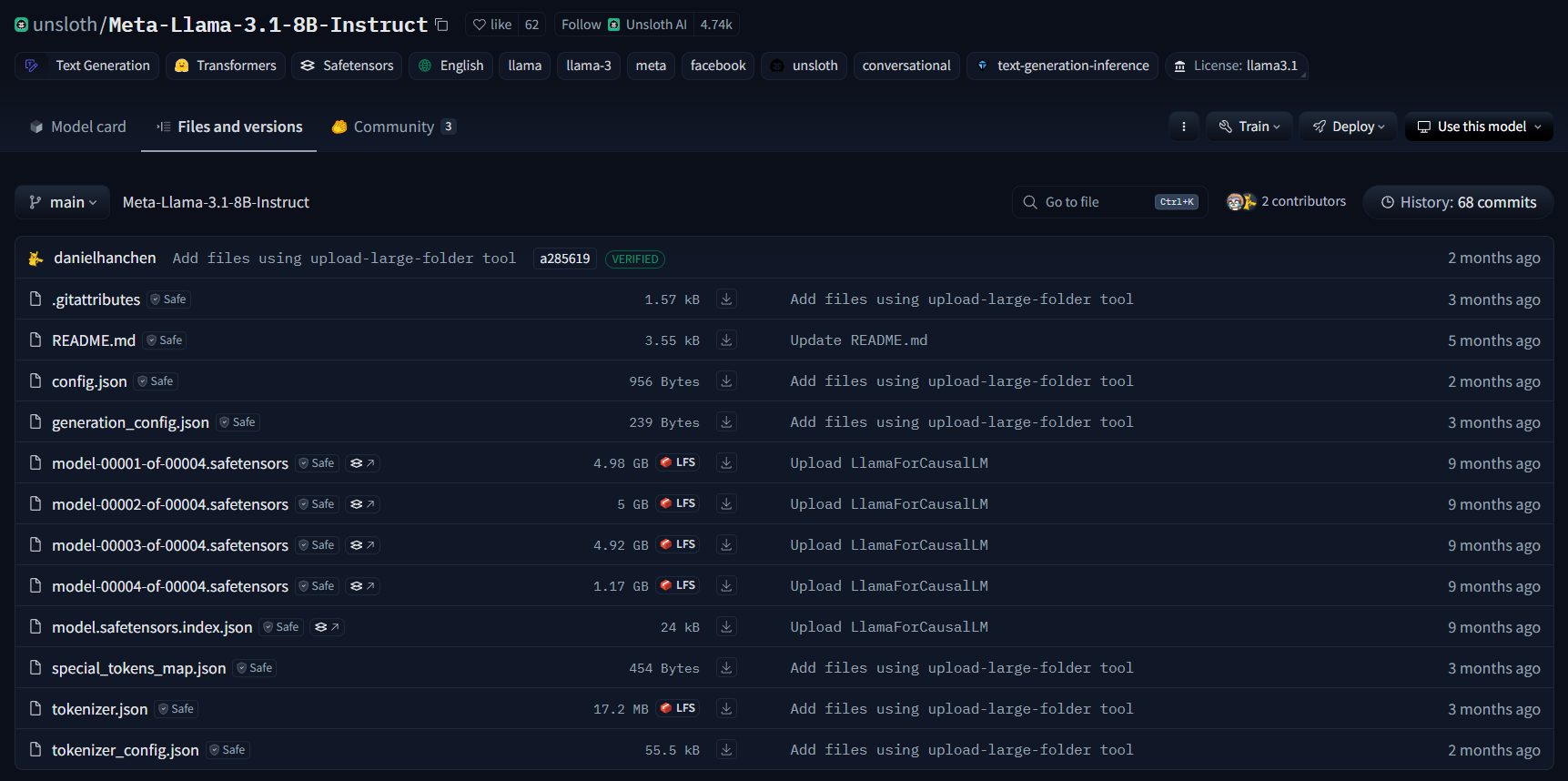Click the VERIFIED commit badge
This screenshot has height=781, width=1568.
[635, 259]
